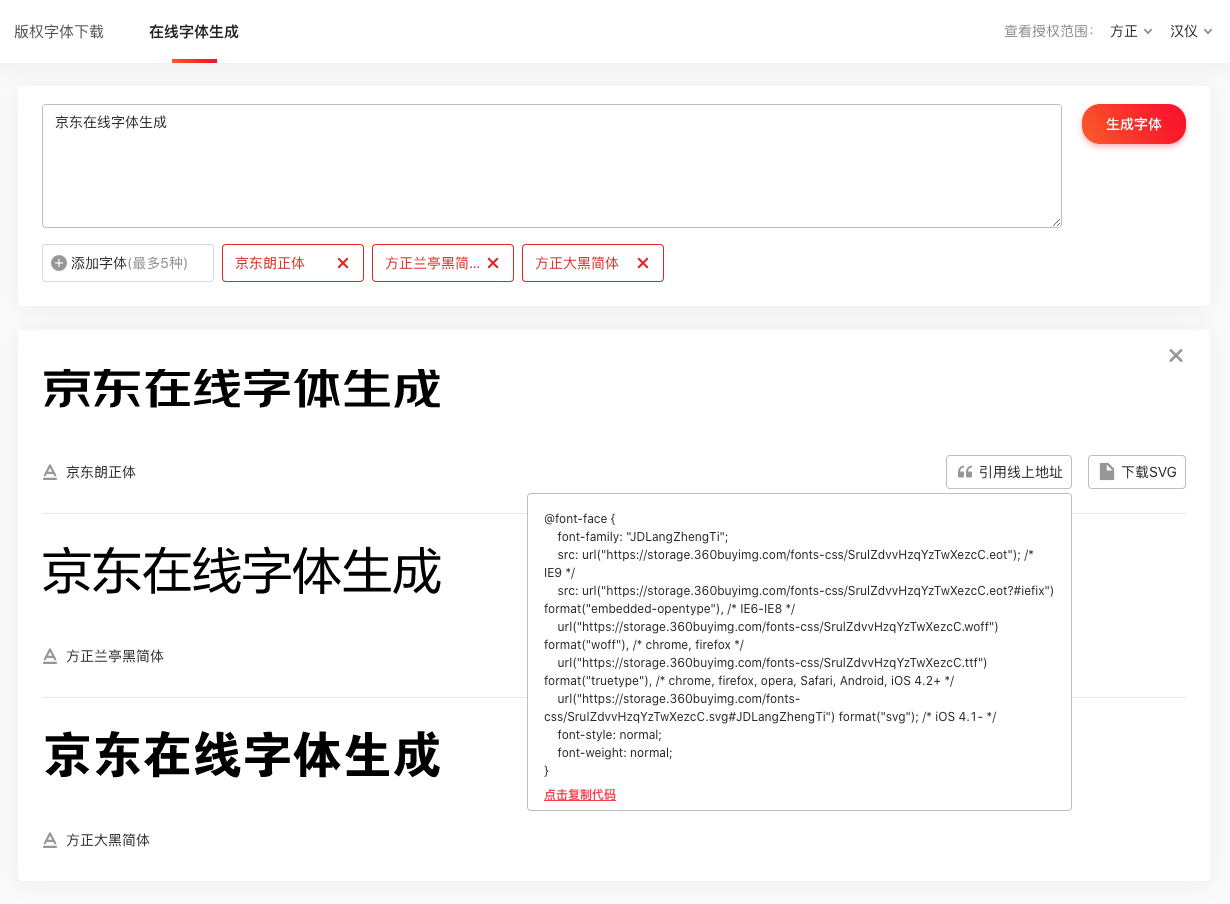Click the 方正兰亭黑简体 preview text
The width and height of the screenshot is (1230, 904).
point(242,572)
